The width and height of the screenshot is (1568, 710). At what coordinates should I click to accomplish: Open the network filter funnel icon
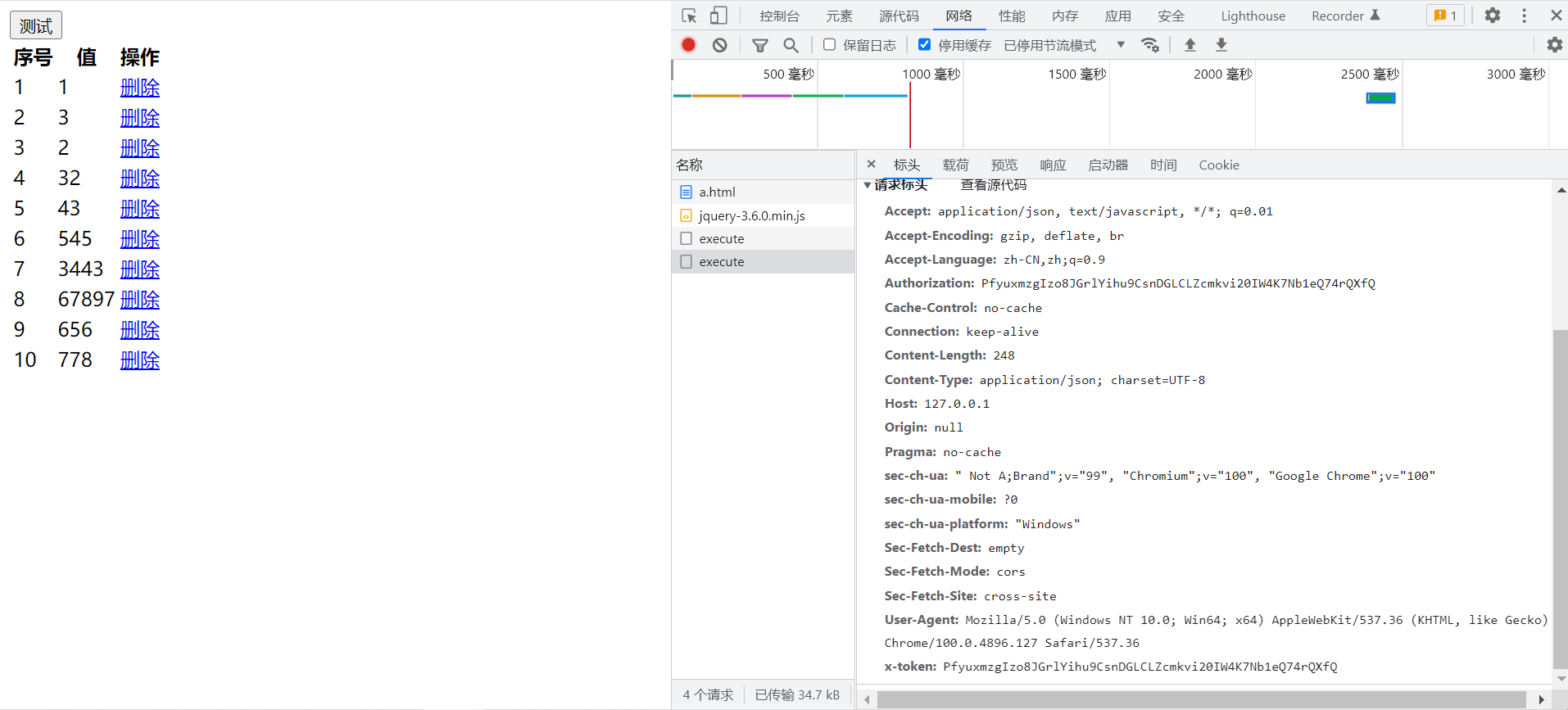[x=760, y=45]
